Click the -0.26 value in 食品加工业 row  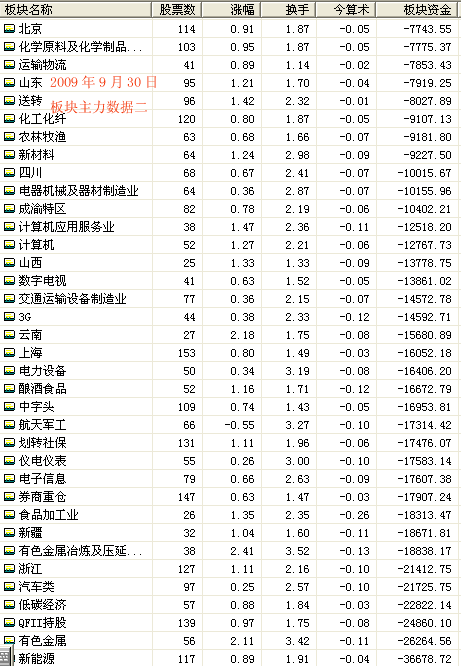pos(354,515)
